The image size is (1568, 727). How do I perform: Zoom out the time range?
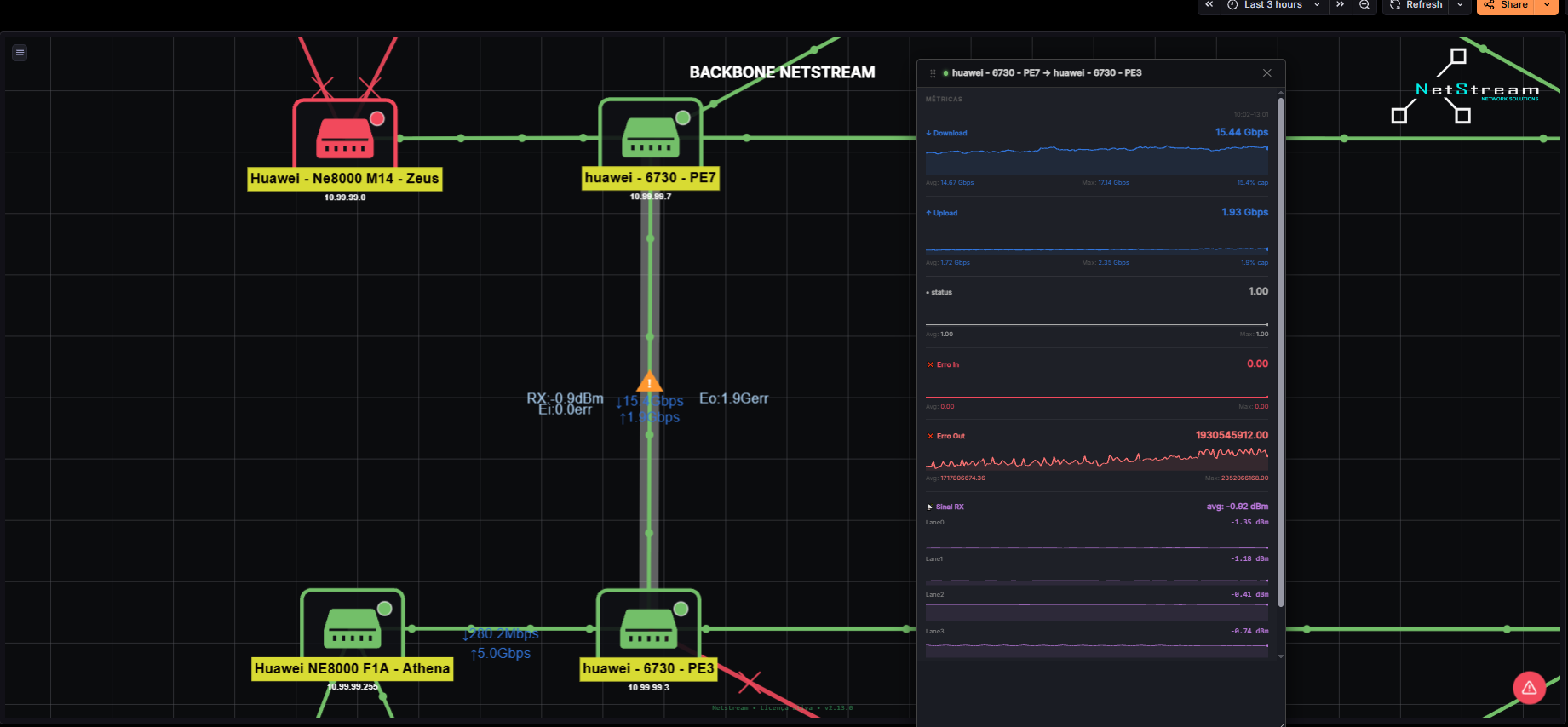click(1364, 5)
